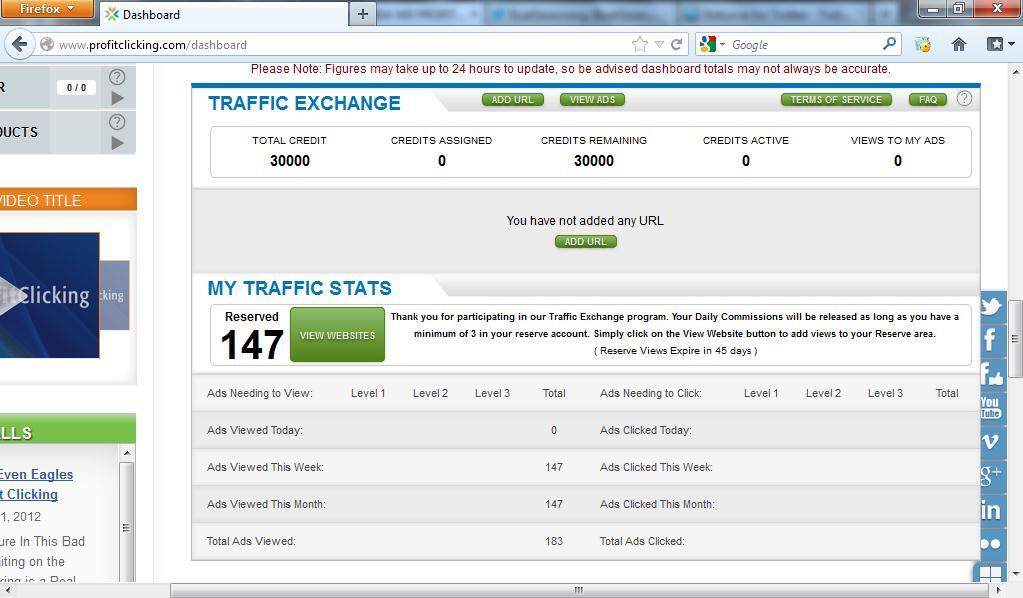
Task: Click the 'You have not added any URL' message
Action: (x=585, y=221)
